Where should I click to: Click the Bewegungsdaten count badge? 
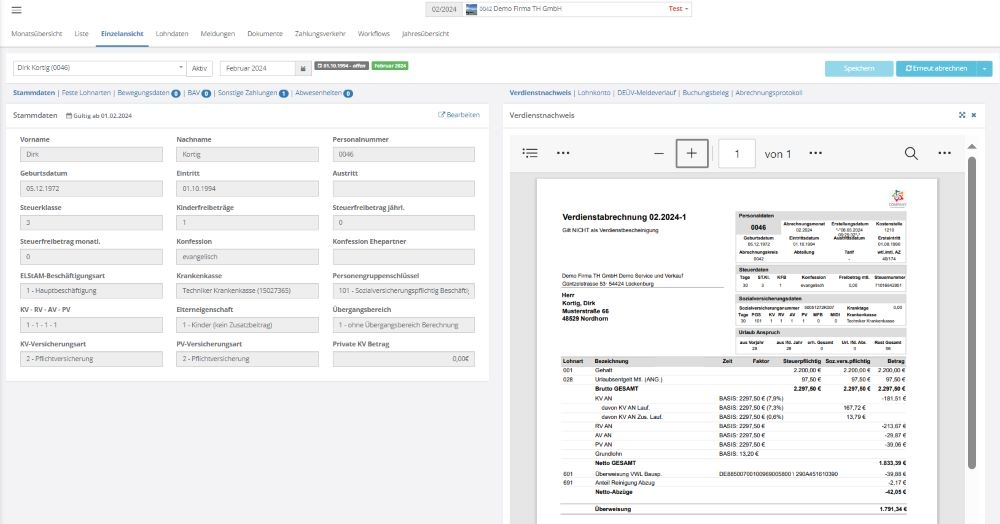175,93
